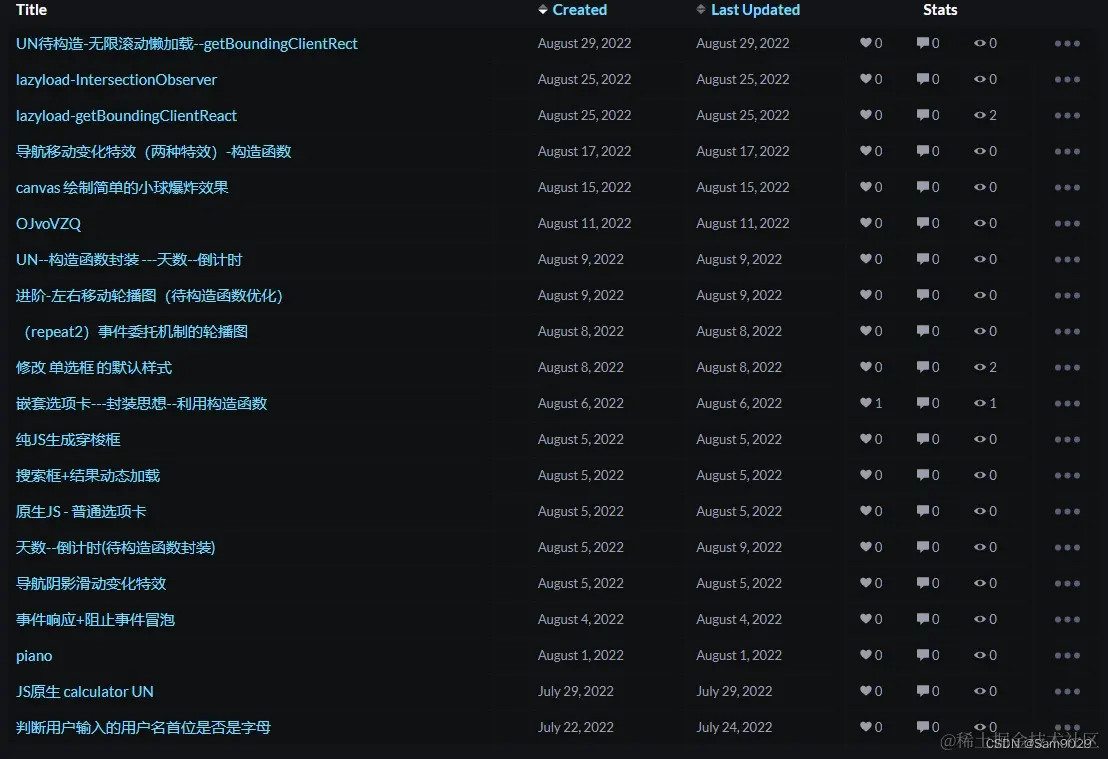Open pen 嵌套选项卡---封装思想--利用构造函数

[x=141, y=404]
